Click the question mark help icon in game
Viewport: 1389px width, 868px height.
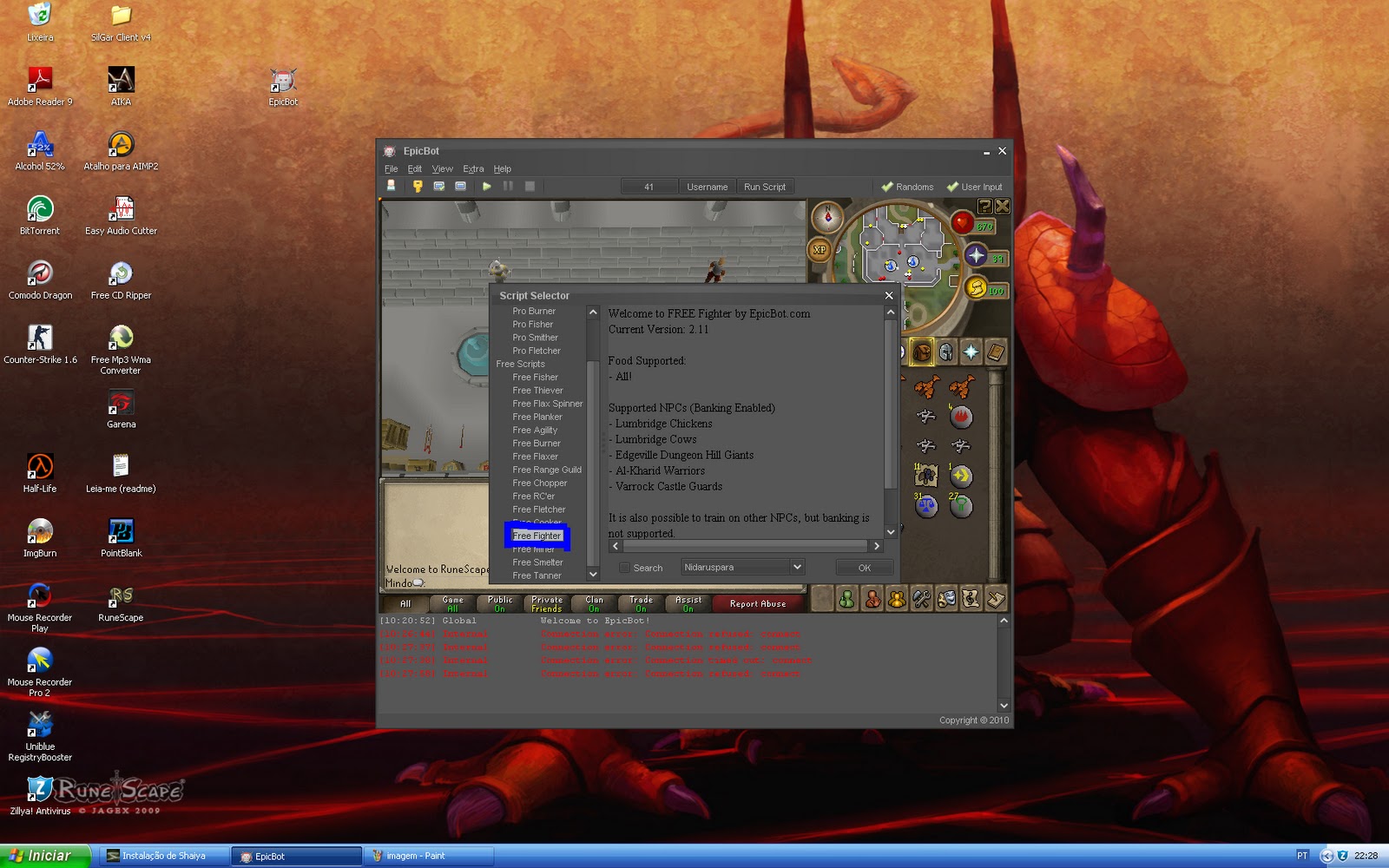pos(984,206)
